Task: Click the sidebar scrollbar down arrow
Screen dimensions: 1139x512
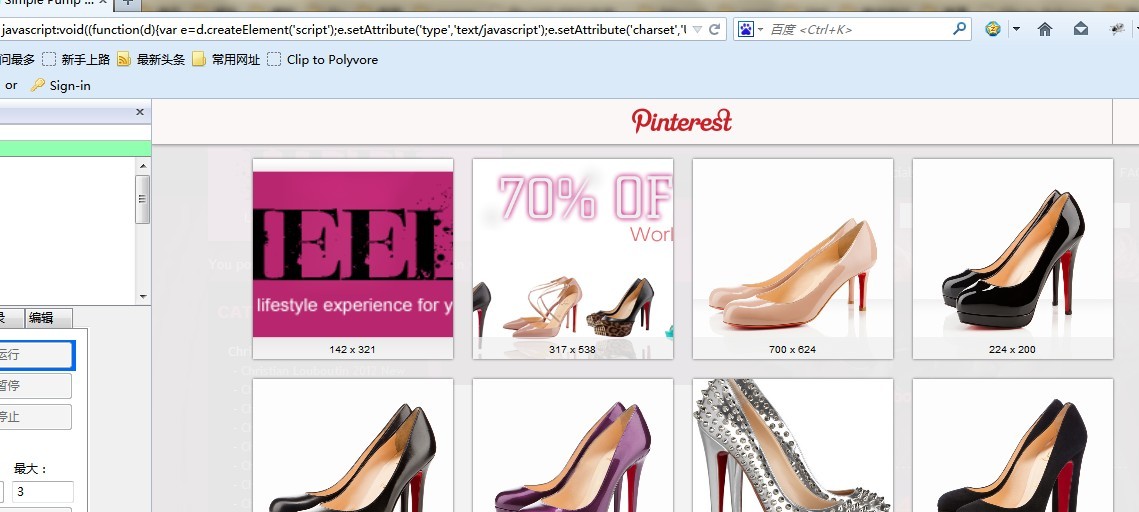Action: pyautogui.click(x=142, y=296)
